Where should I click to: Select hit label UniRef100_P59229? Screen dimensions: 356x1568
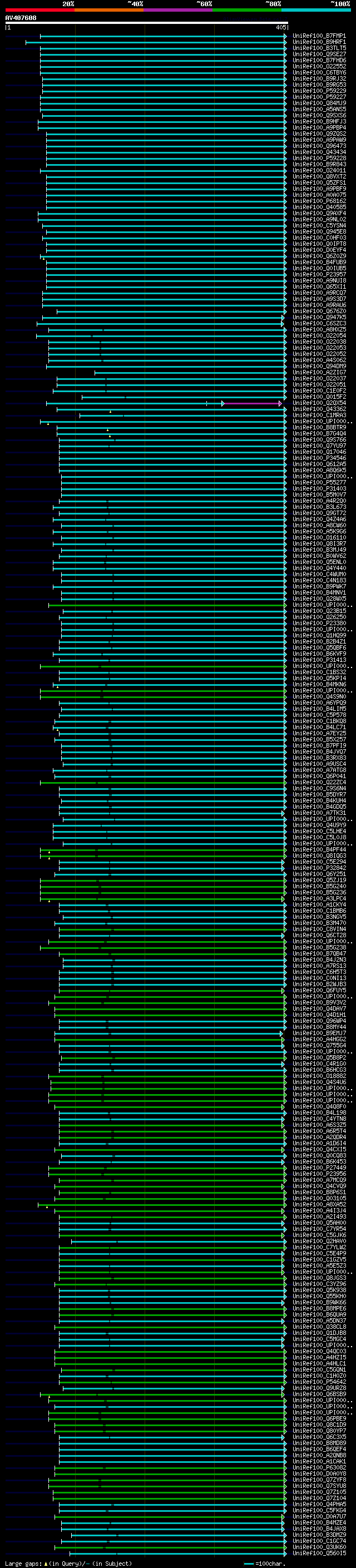click(x=319, y=91)
